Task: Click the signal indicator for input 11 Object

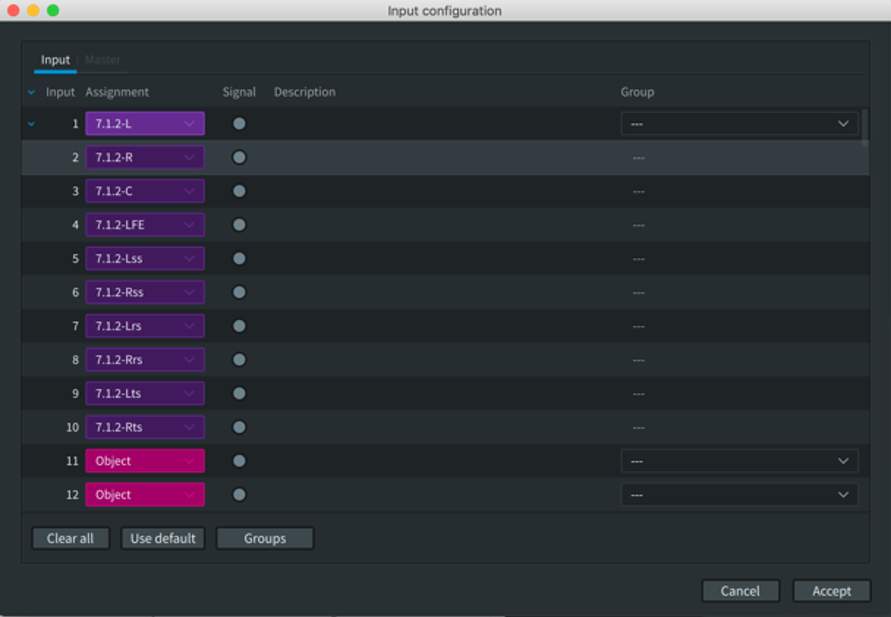Action: coord(239,461)
